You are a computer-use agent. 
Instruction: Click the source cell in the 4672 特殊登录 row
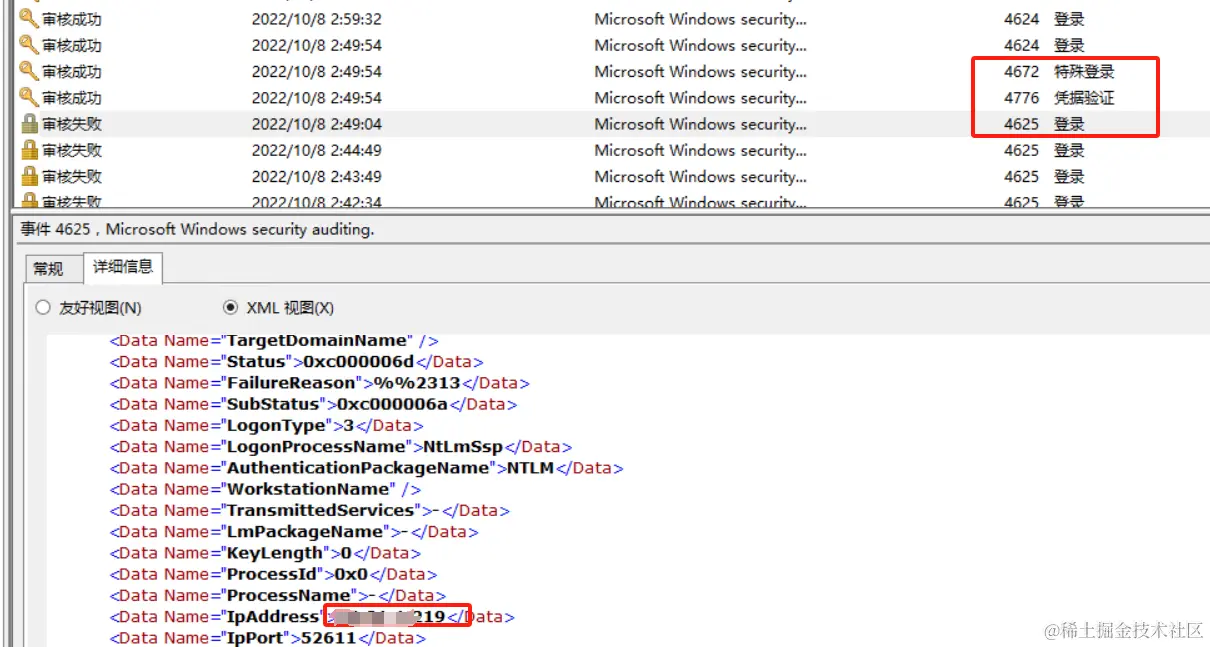(700, 72)
